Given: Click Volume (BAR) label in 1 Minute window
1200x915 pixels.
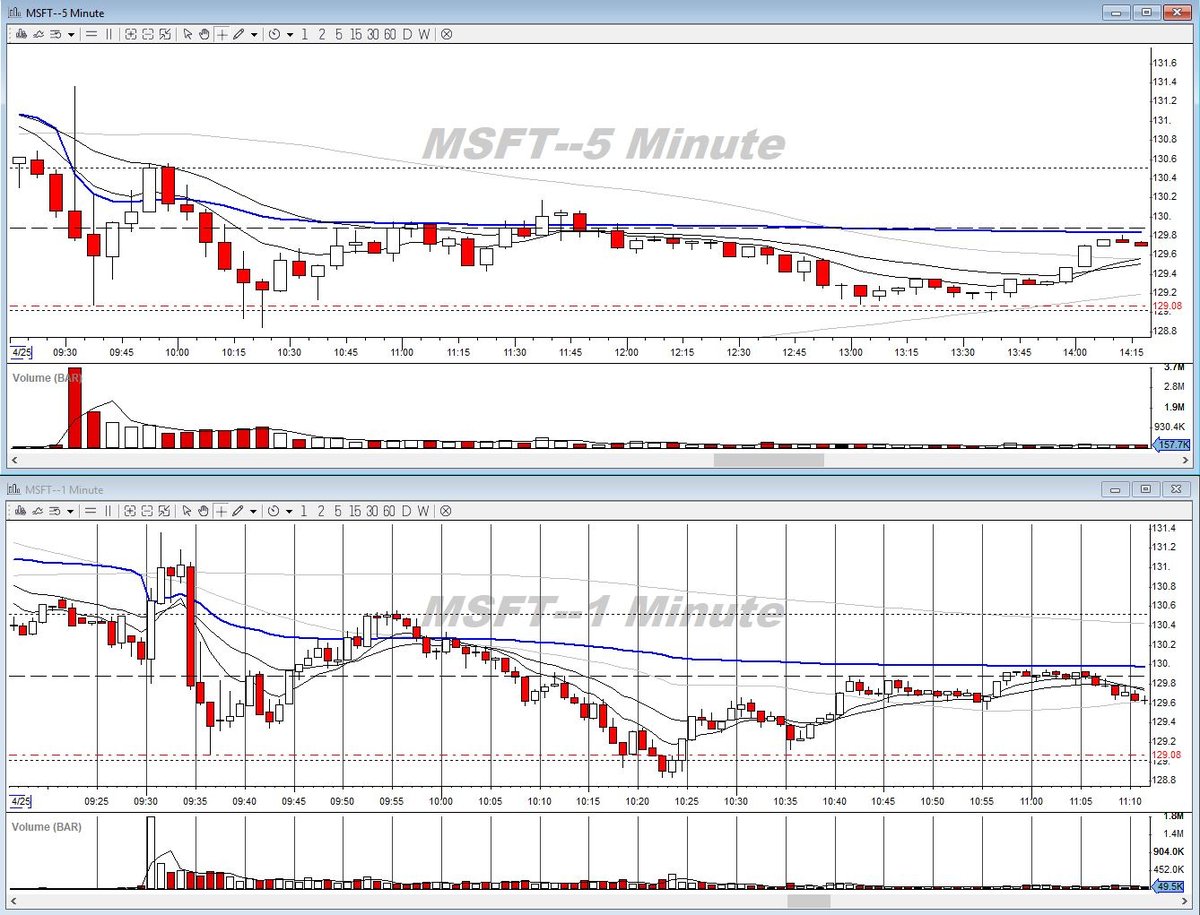Looking at the screenshot, I should [46, 827].
